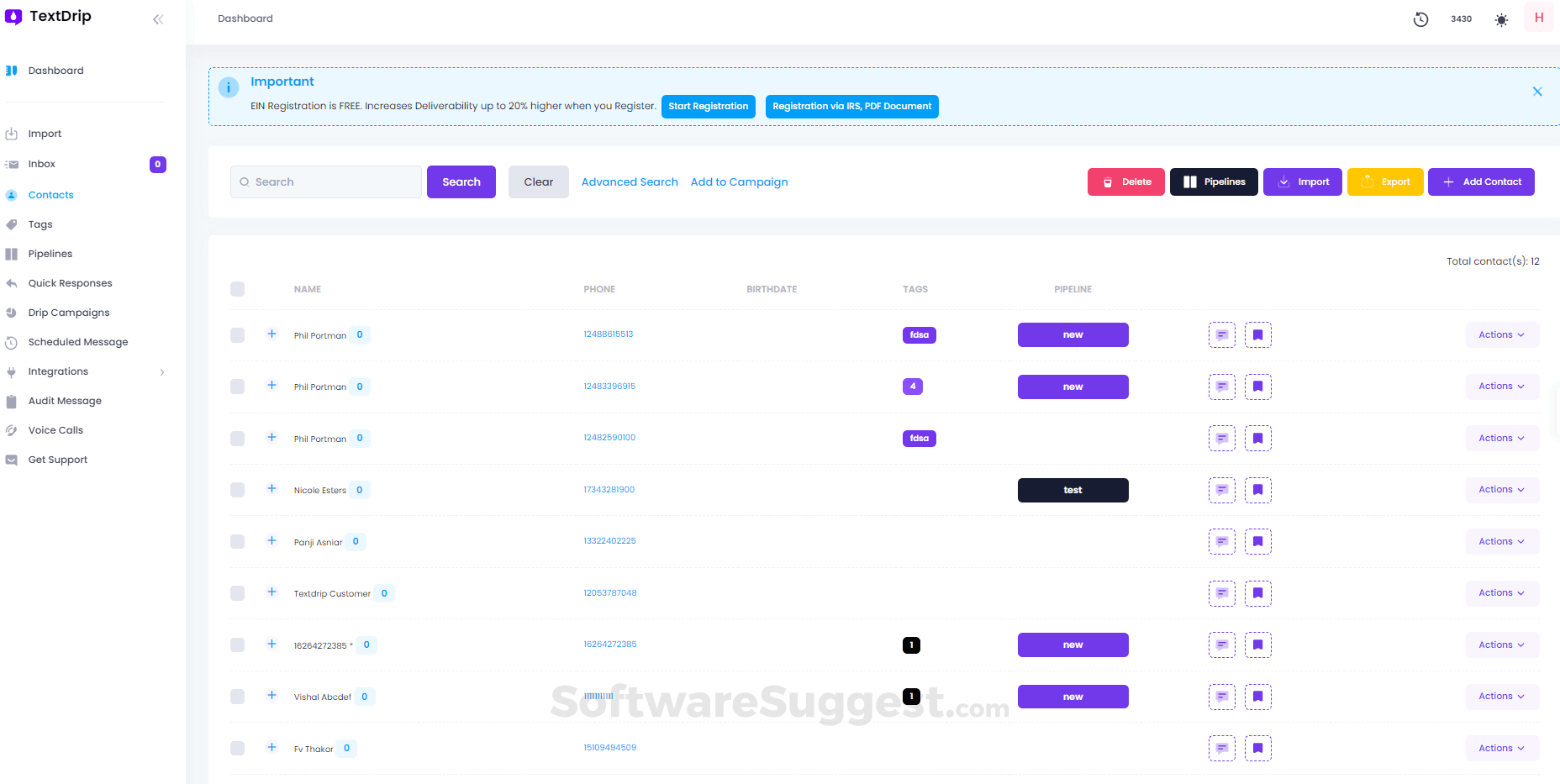This screenshot has height=784, width=1560.
Task: Click the H avatar in the top bar
Action: pyautogui.click(x=1538, y=17)
